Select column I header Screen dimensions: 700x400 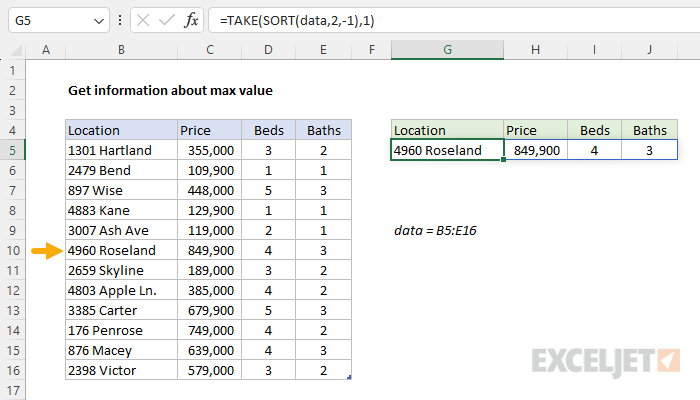(x=594, y=50)
